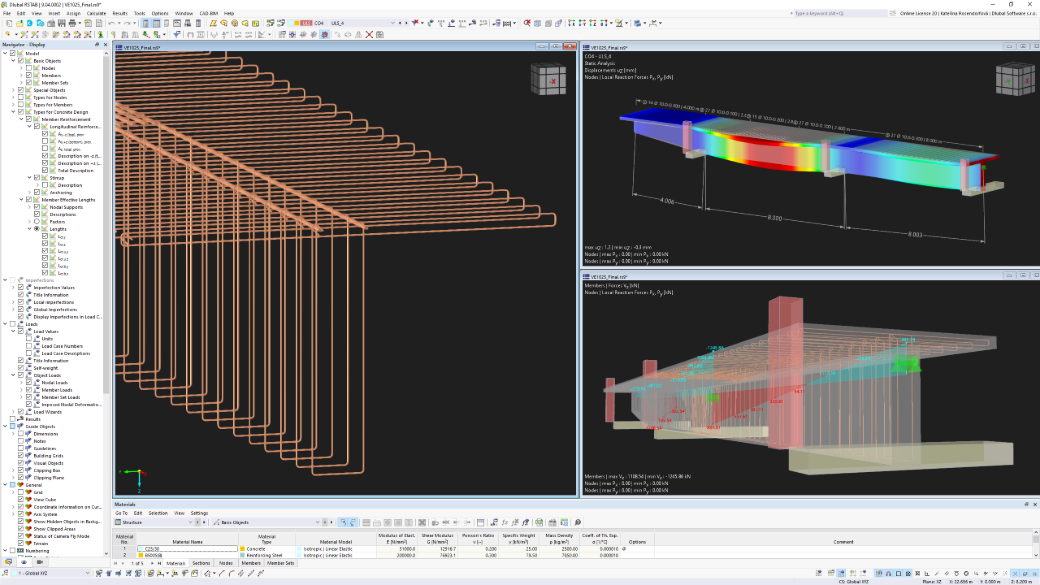The height and width of the screenshot is (585, 1040).
Task: Expand the Numbering tree node
Action: pos(5,551)
